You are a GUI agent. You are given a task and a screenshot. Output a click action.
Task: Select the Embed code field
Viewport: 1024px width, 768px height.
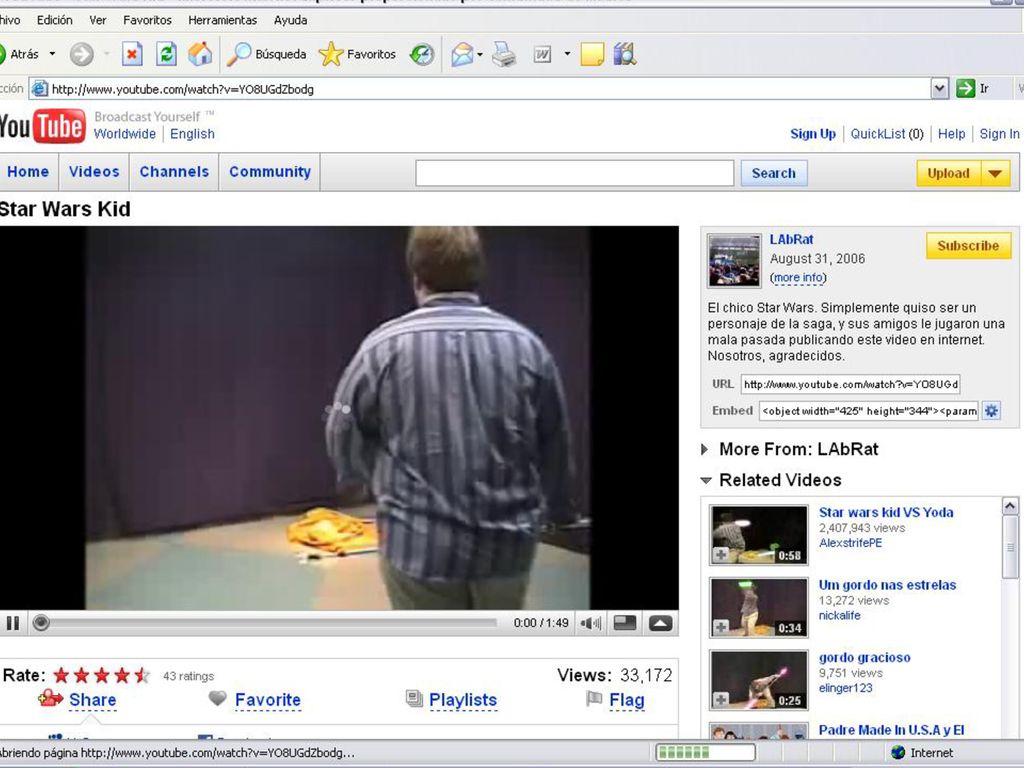(869, 411)
